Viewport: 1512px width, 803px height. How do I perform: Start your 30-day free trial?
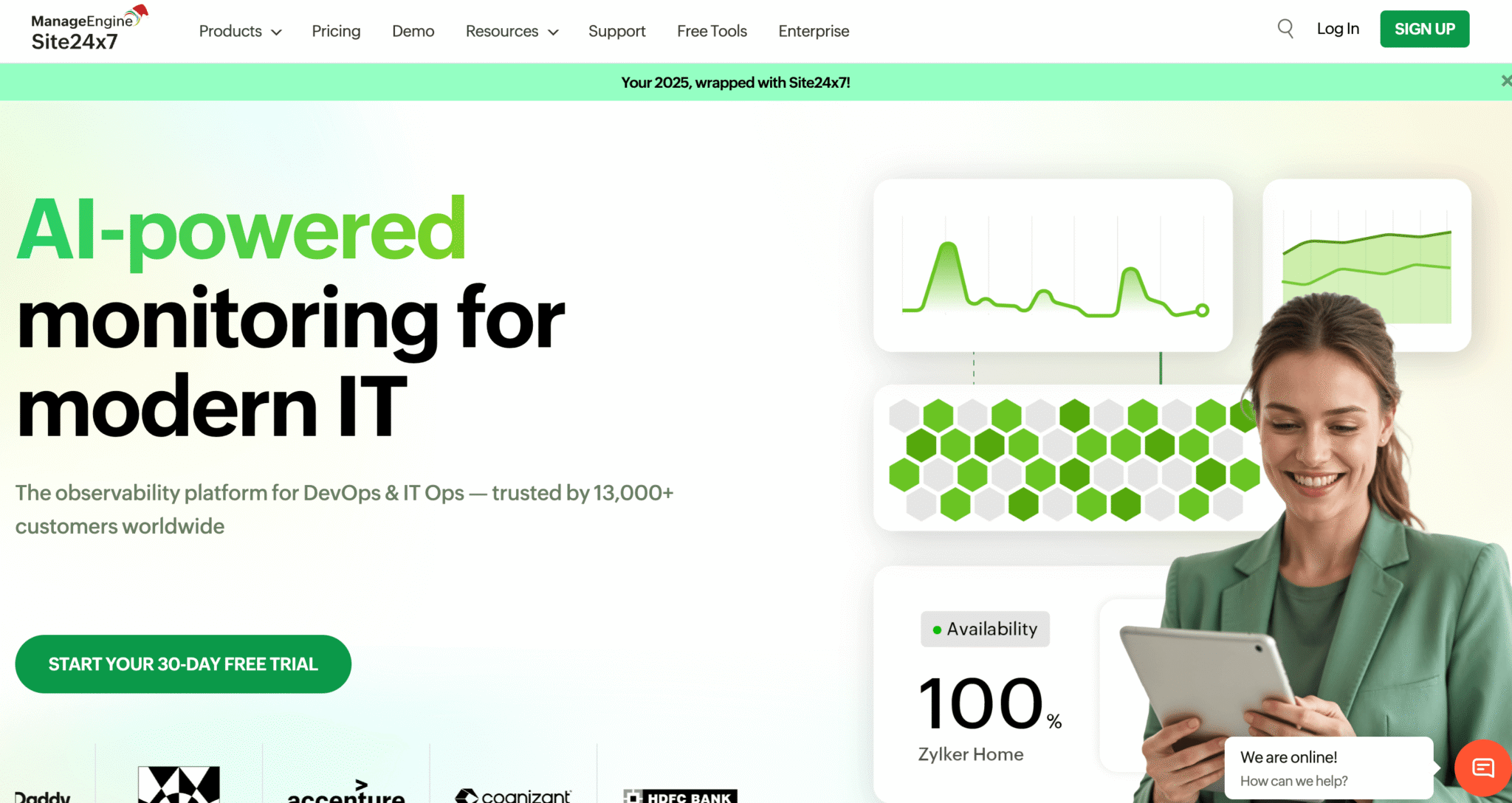click(x=183, y=664)
